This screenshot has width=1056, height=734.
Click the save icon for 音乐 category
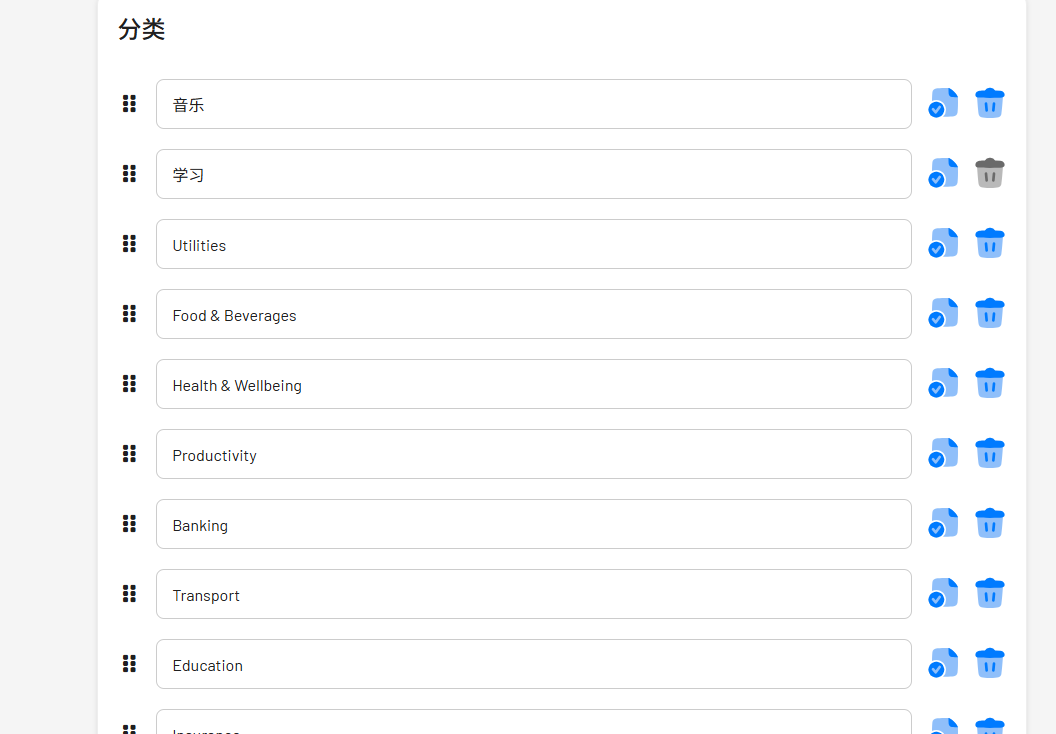pyautogui.click(x=943, y=104)
